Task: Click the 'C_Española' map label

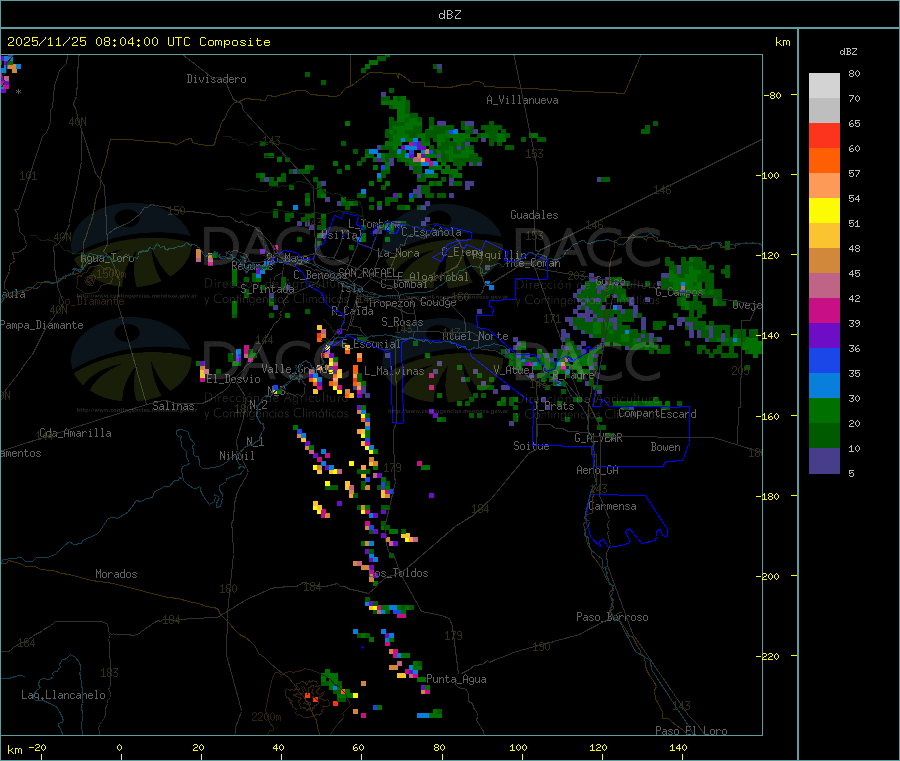Action: [431, 232]
